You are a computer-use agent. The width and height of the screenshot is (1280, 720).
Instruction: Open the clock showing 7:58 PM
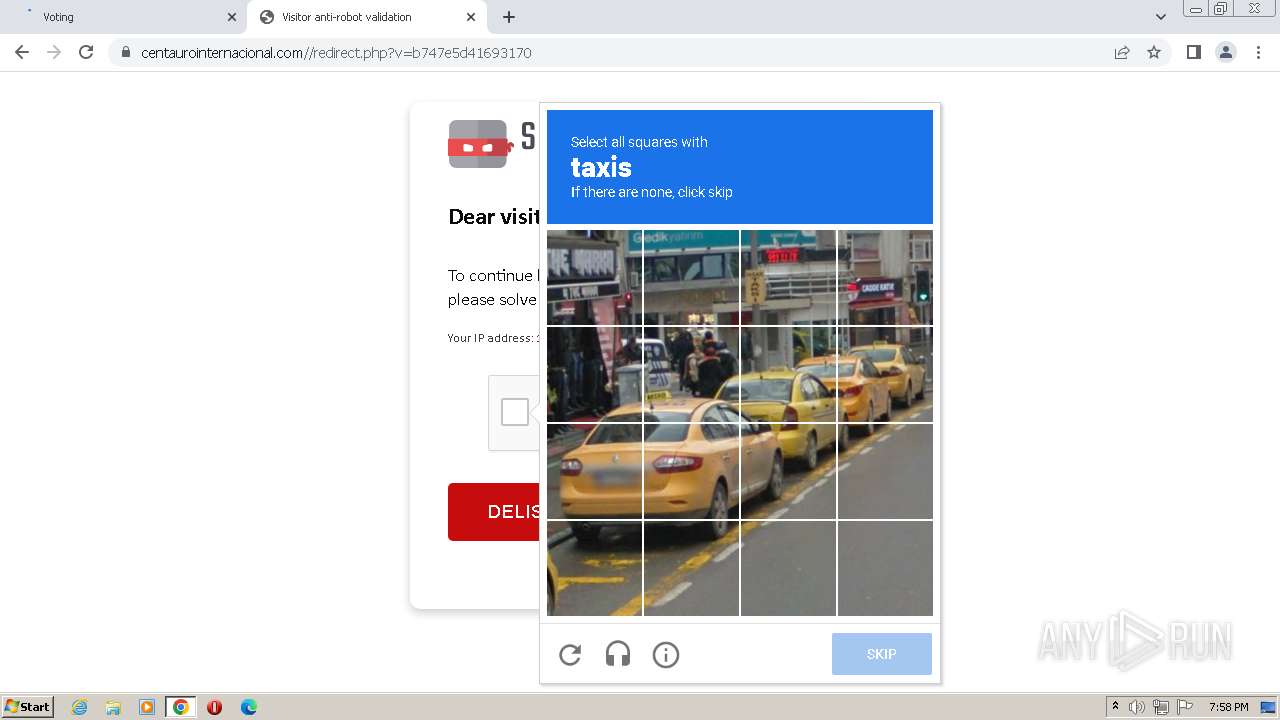point(1228,707)
